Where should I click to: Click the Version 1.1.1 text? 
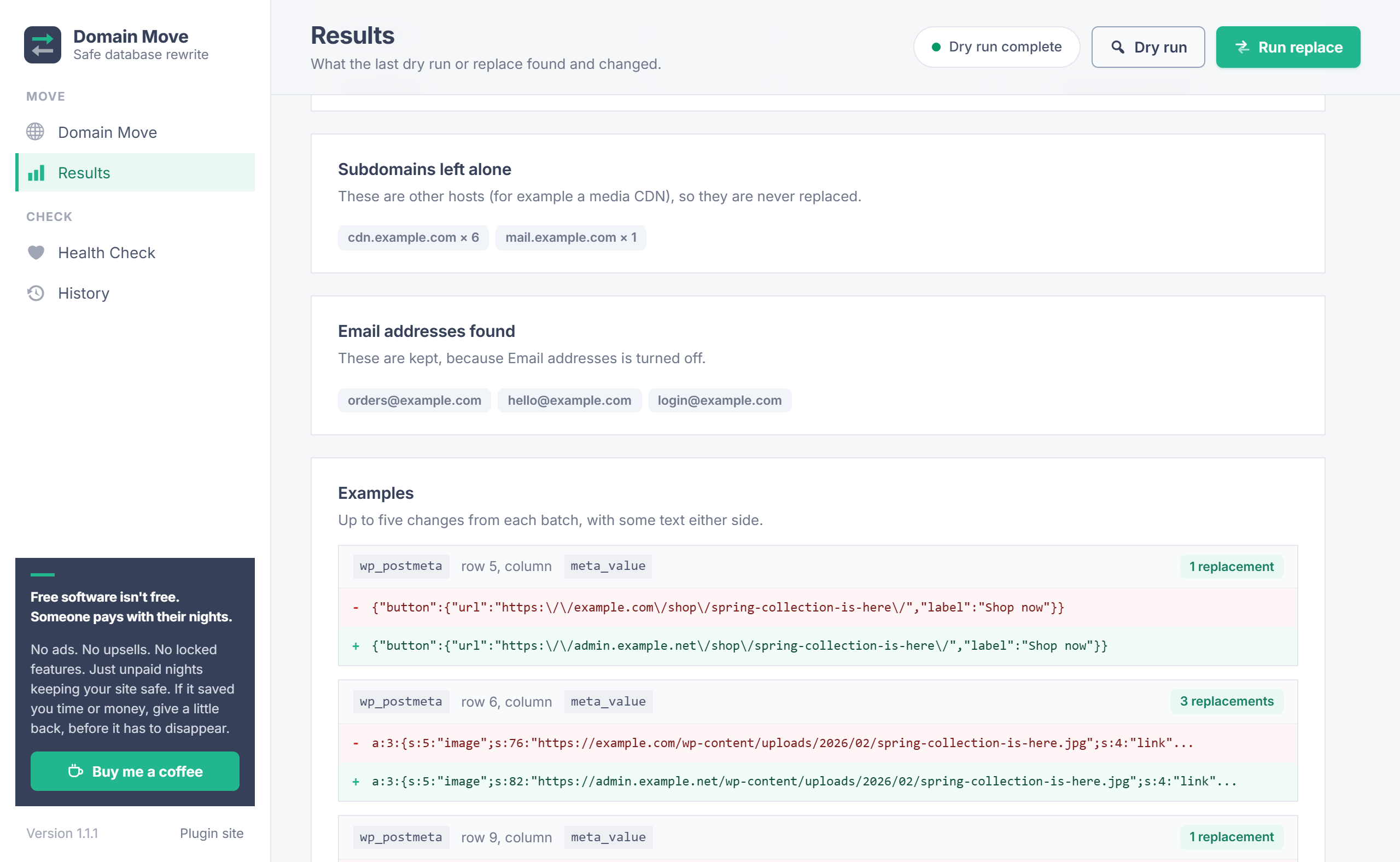tap(62, 834)
